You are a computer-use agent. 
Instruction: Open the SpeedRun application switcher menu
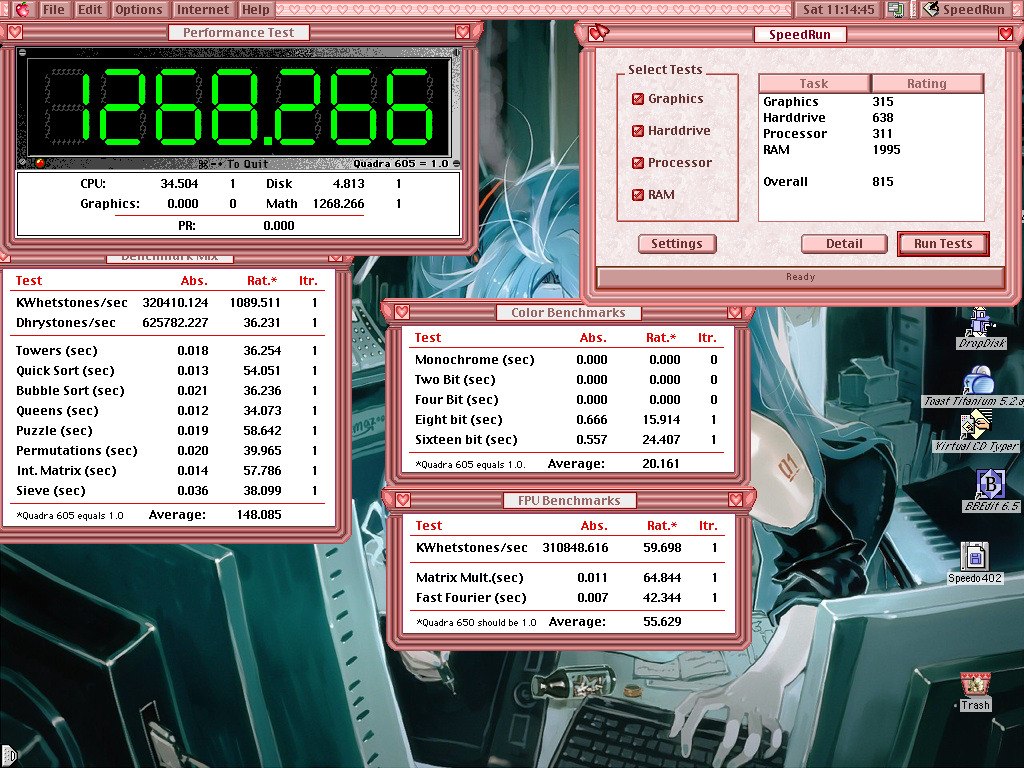(964, 10)
